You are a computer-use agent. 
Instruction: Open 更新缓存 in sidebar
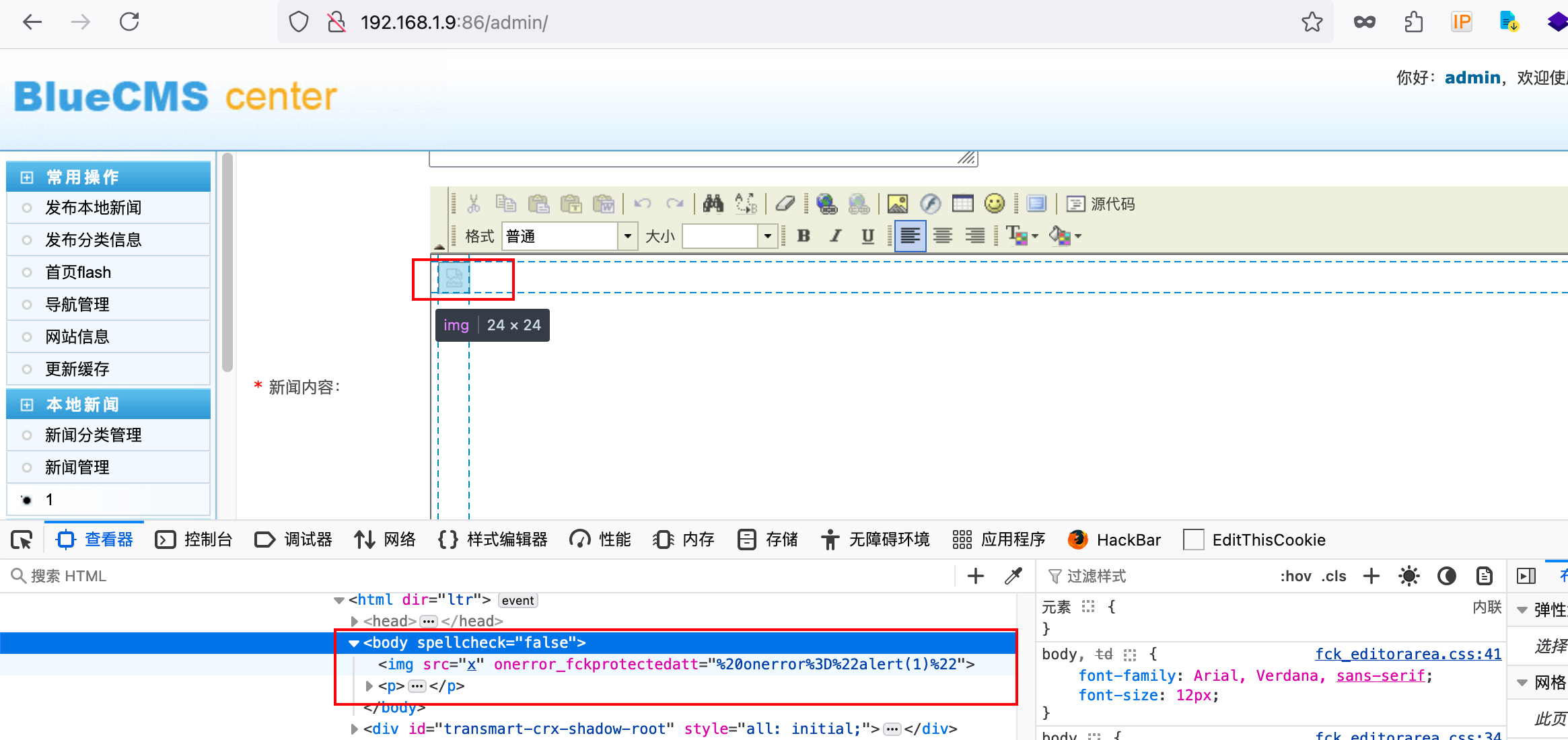coord(77,369)
